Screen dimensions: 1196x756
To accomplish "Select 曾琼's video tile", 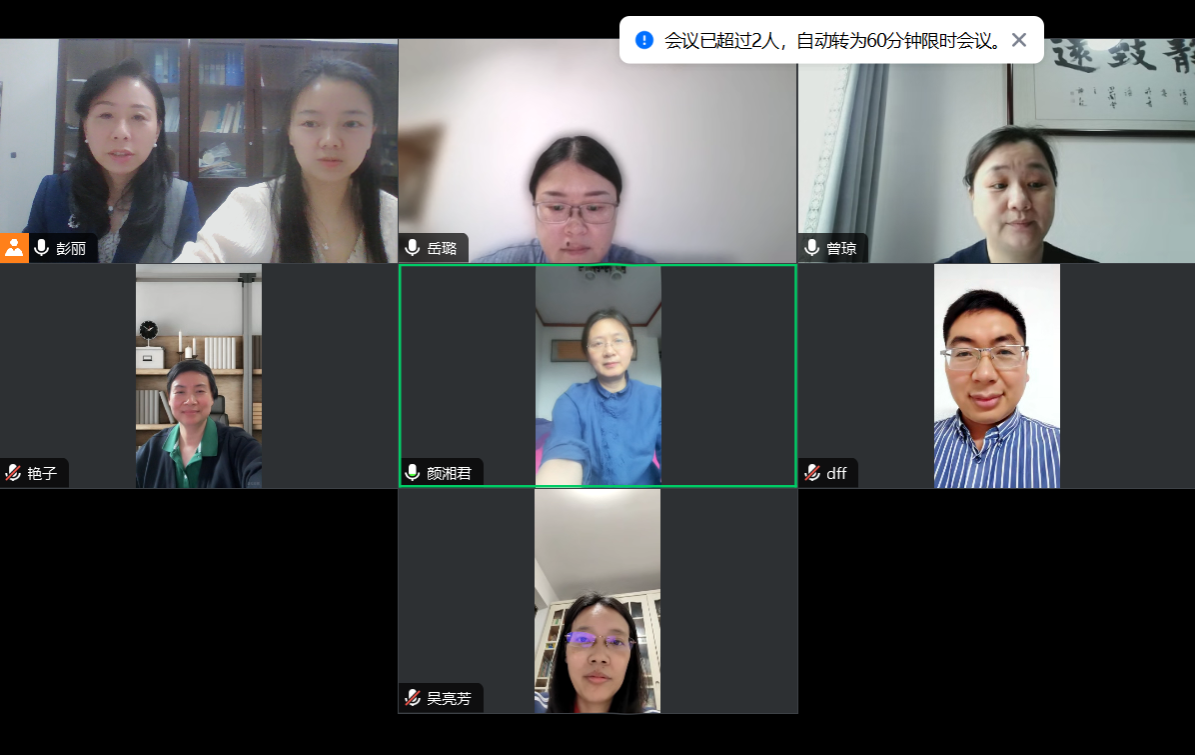I will pyautogui.click(x=997, y=151).
